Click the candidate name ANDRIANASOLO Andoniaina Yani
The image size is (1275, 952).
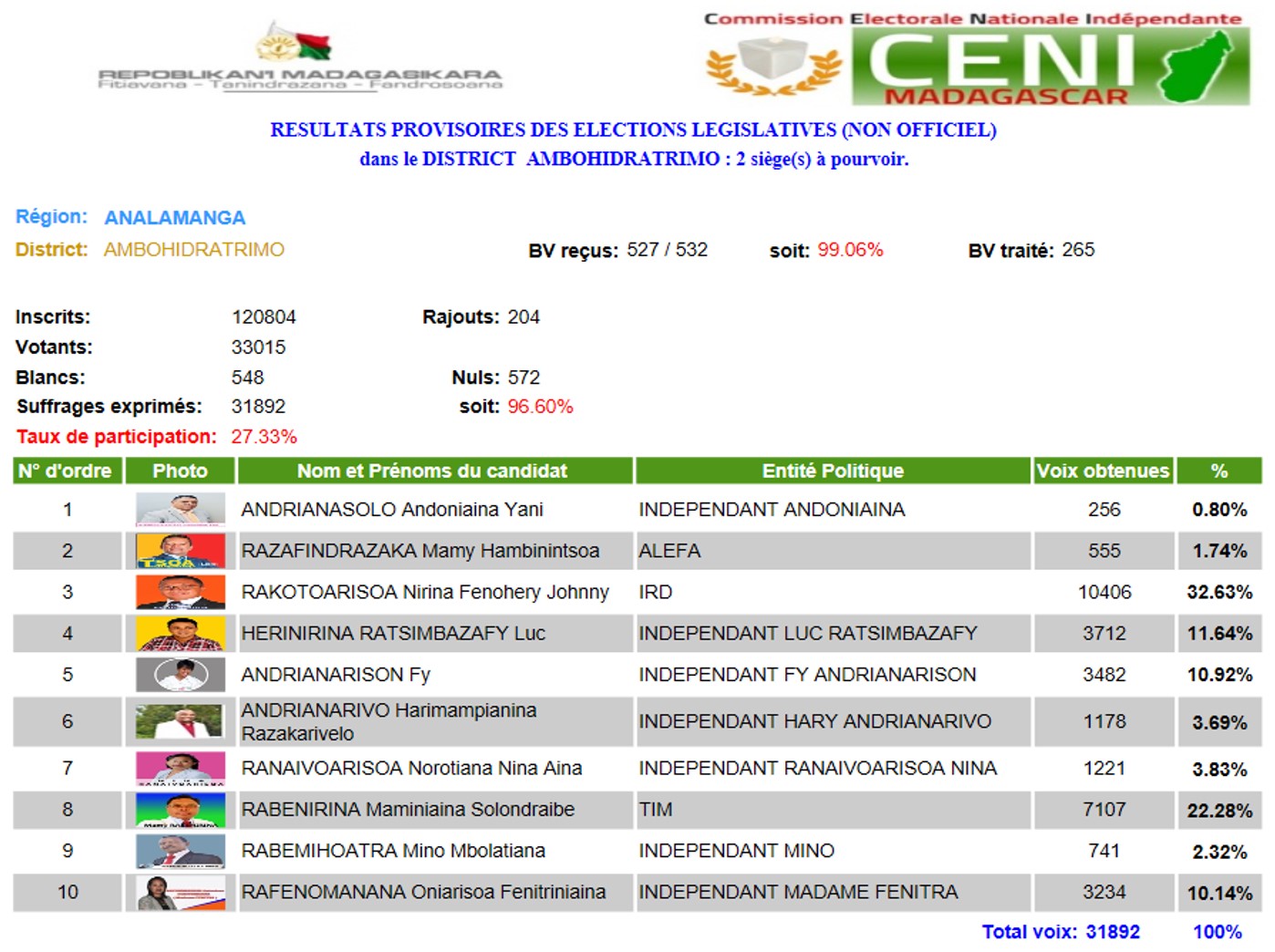point(392,510)
